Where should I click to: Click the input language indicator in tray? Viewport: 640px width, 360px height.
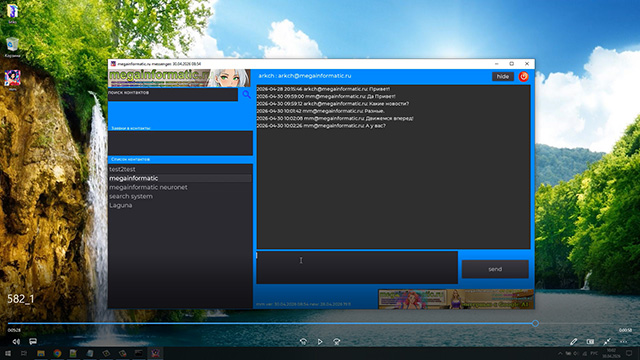(x=594, y=353)
